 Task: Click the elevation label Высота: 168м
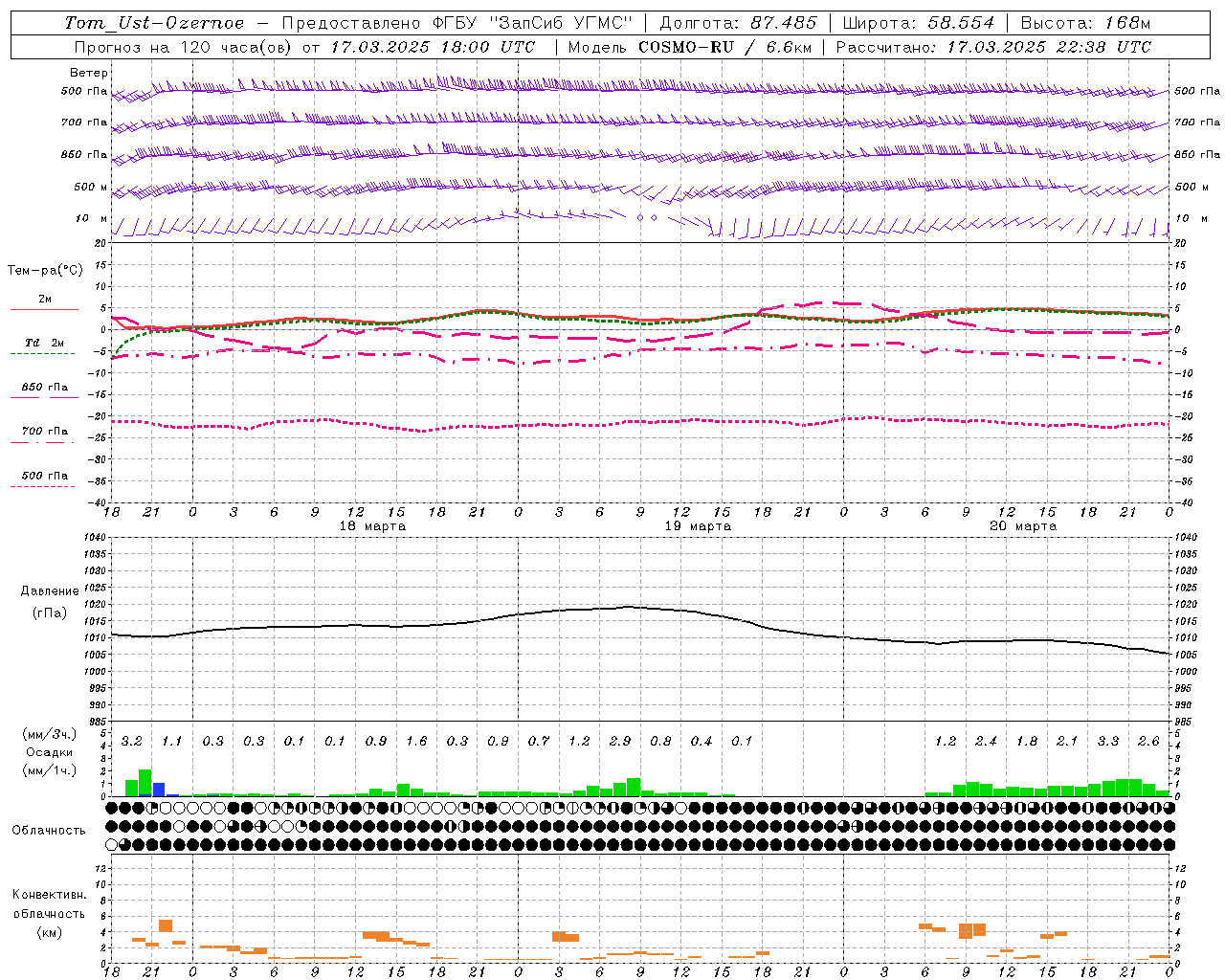coord(1085,23)
